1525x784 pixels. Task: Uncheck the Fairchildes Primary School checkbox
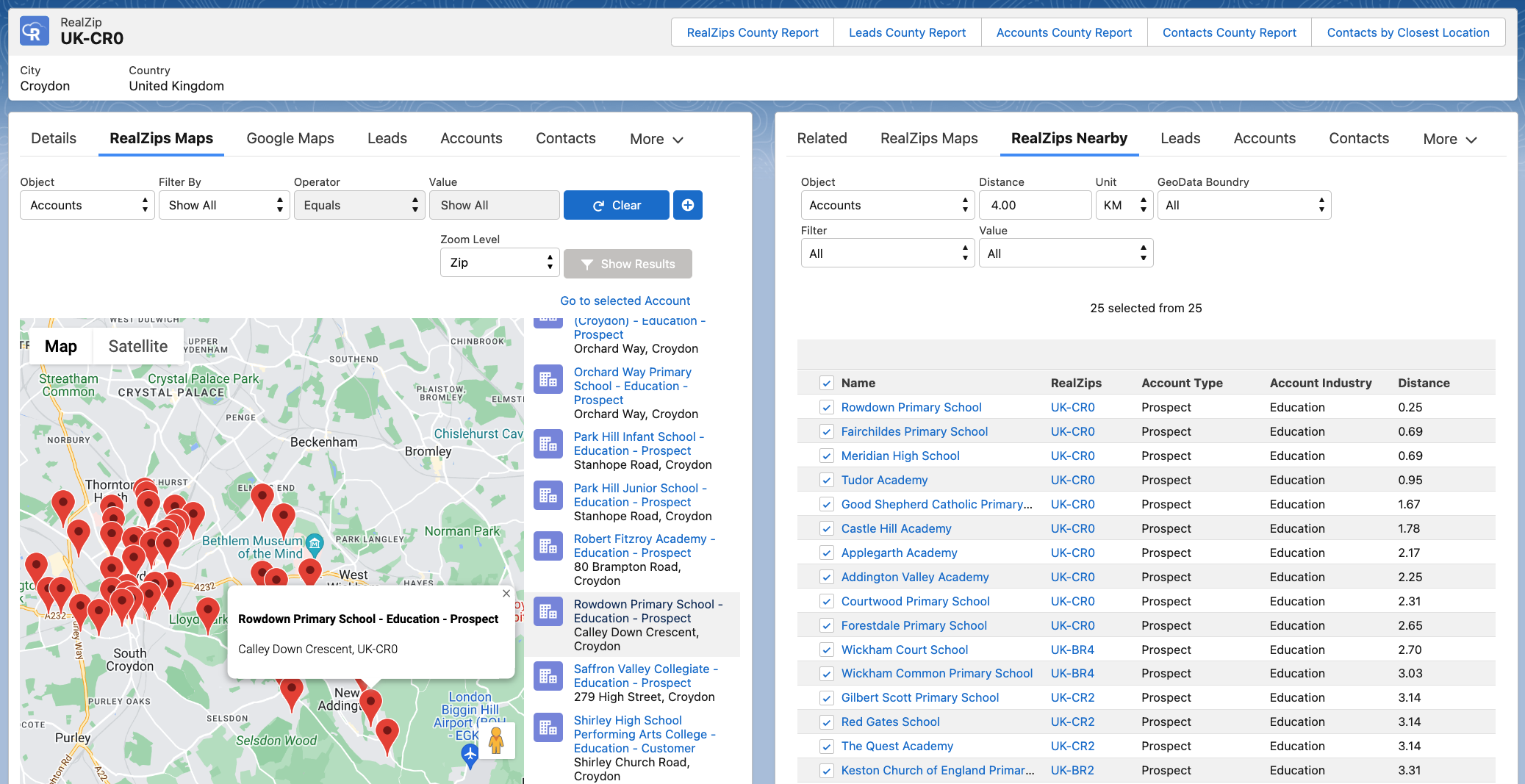tap(827, 431)
